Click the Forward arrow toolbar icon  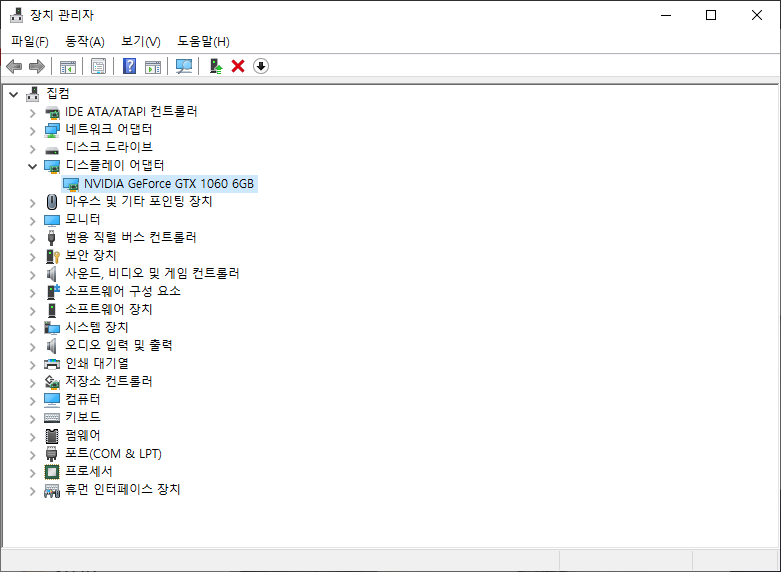pos(37,66)
